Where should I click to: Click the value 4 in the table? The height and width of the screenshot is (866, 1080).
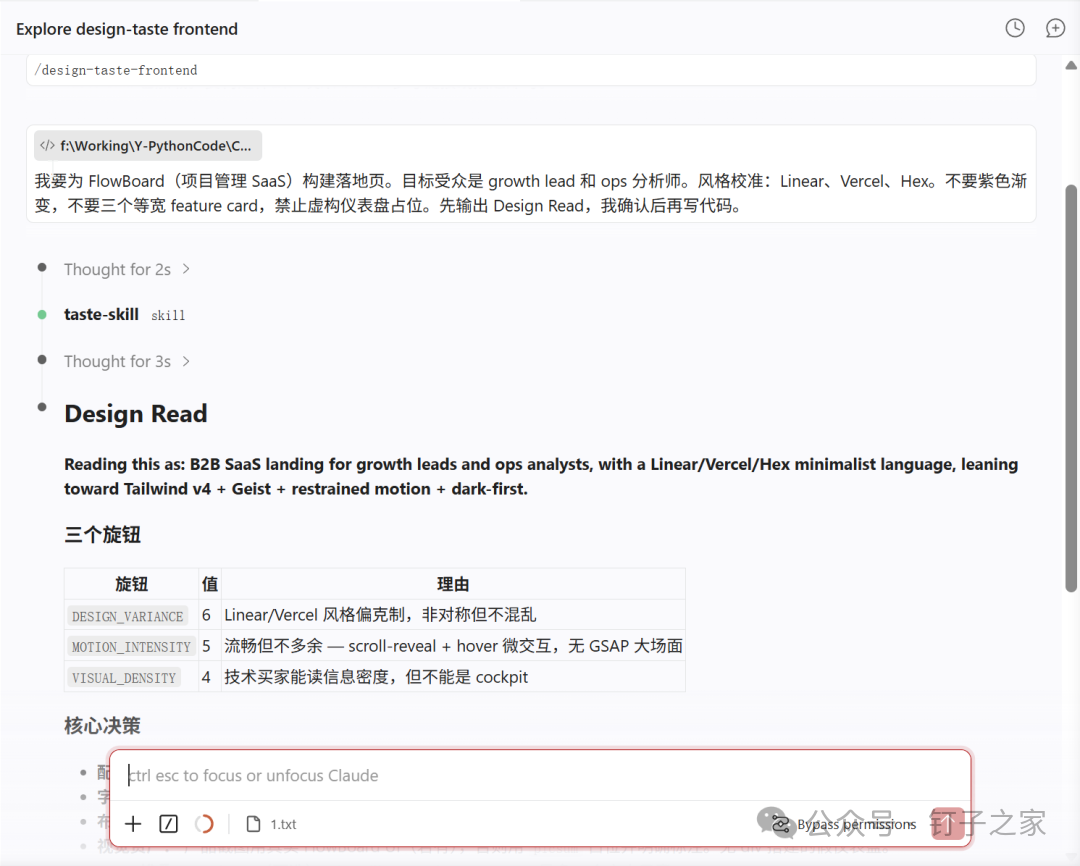[207, 677]
